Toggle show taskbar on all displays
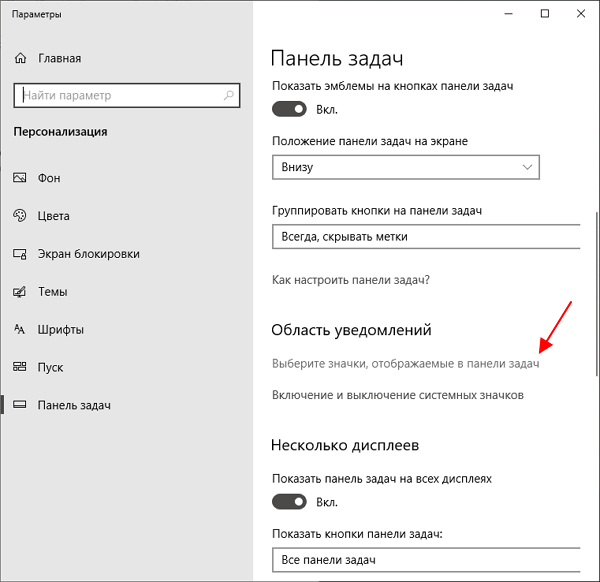 (289, 502)
